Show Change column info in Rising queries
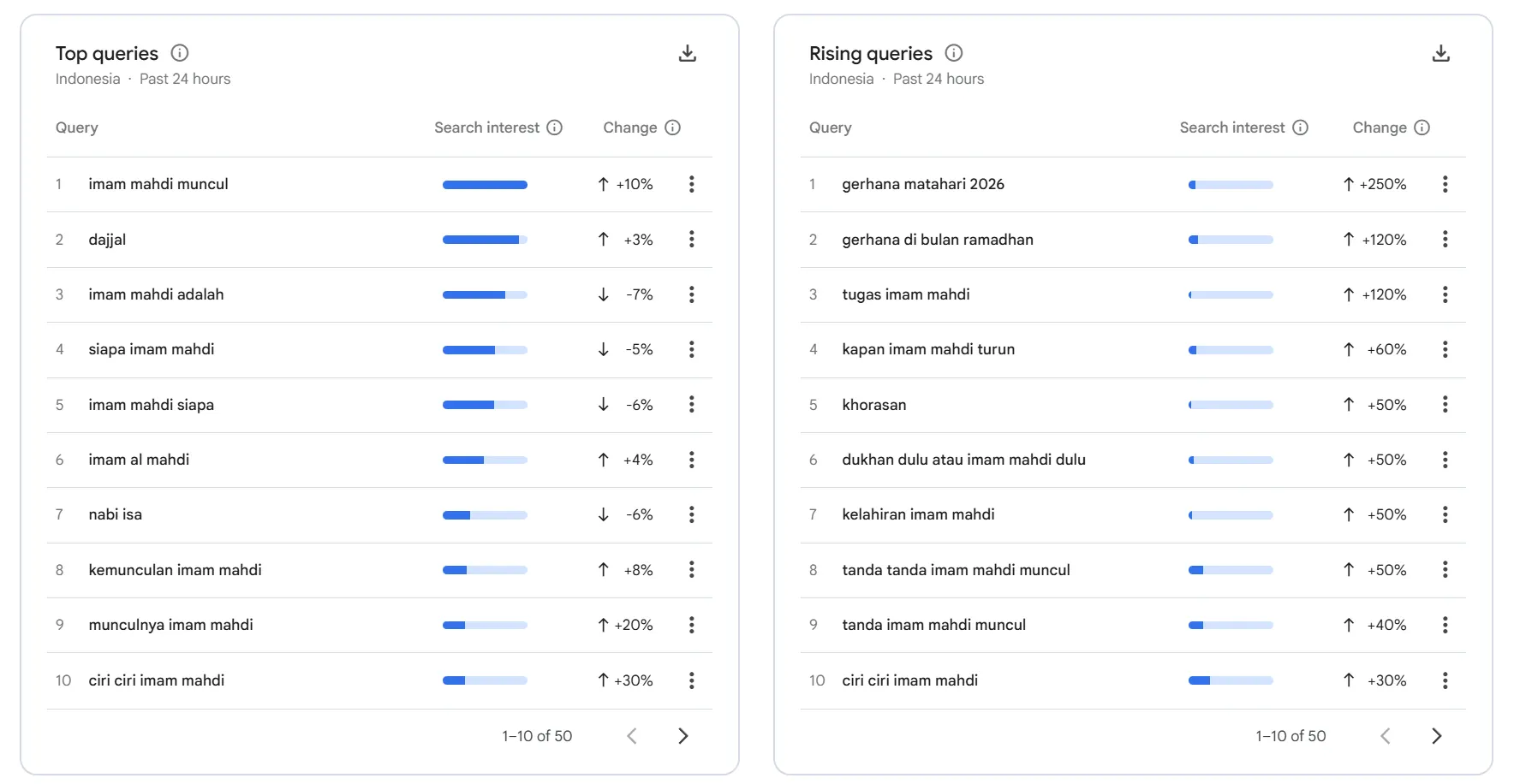 coord(1422,128)
